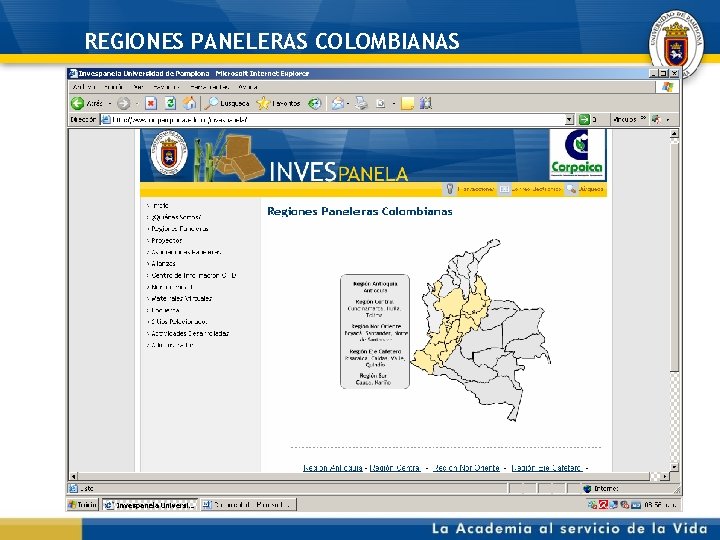Click the system tray clock
Viewport: 720px width, 540px height.
coord(659,505)
